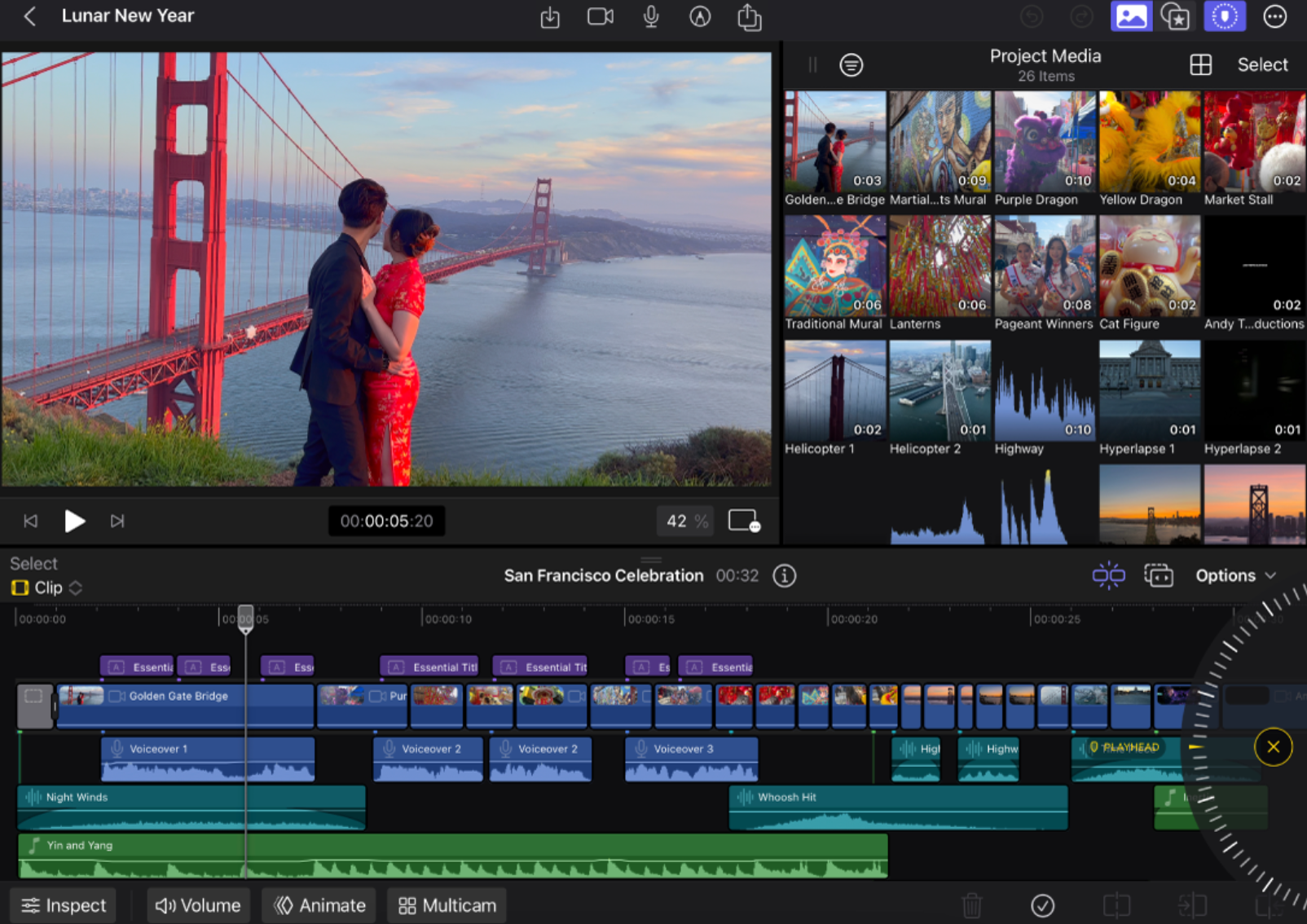Image resolution: width=1307 pixels, height=924 pixels.
Task: Switch to the effects and titles browser
Action: pyautogui.click(x=1177, y=16)
